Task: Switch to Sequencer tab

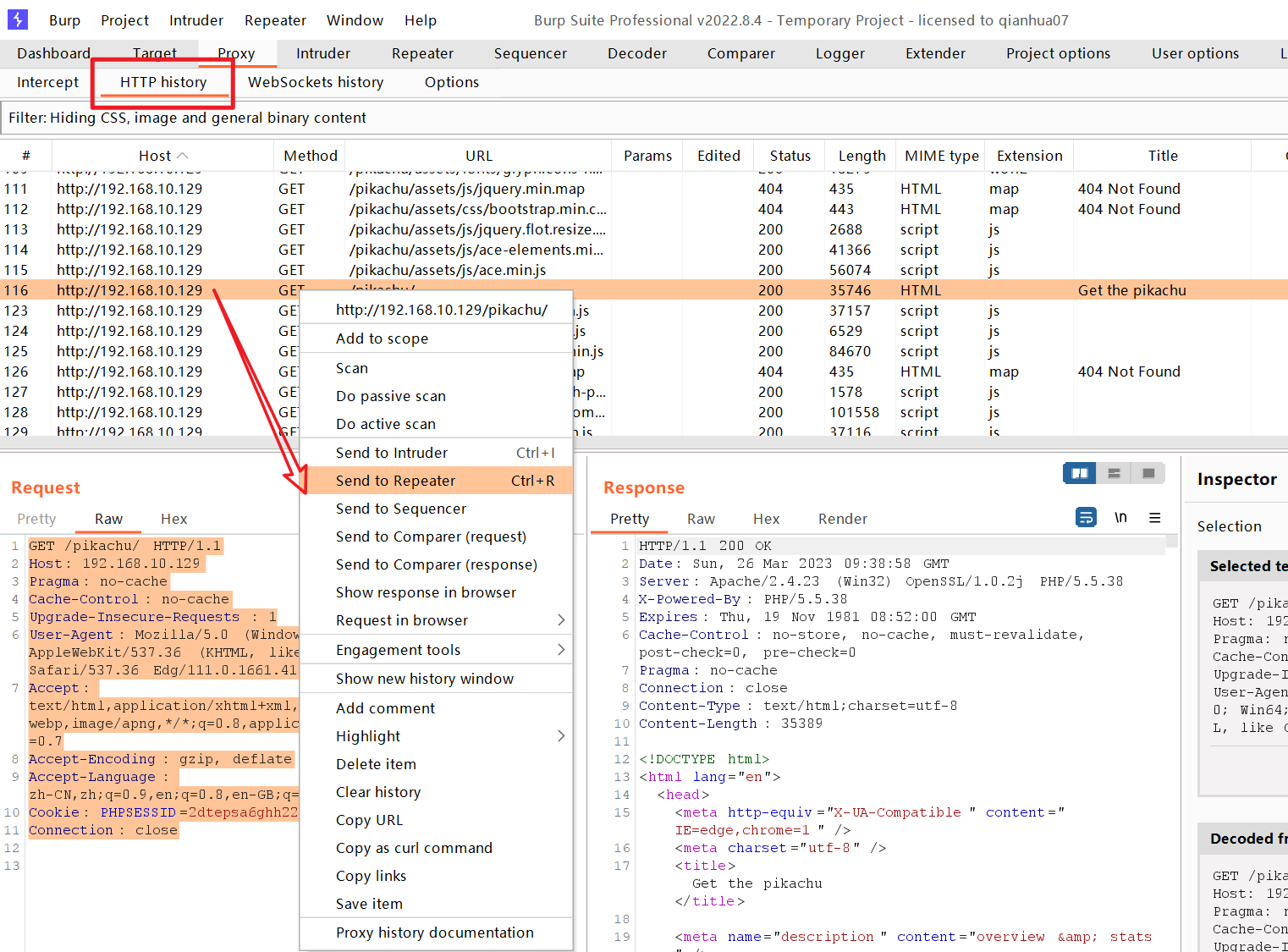Action: (x=531, y=53)
